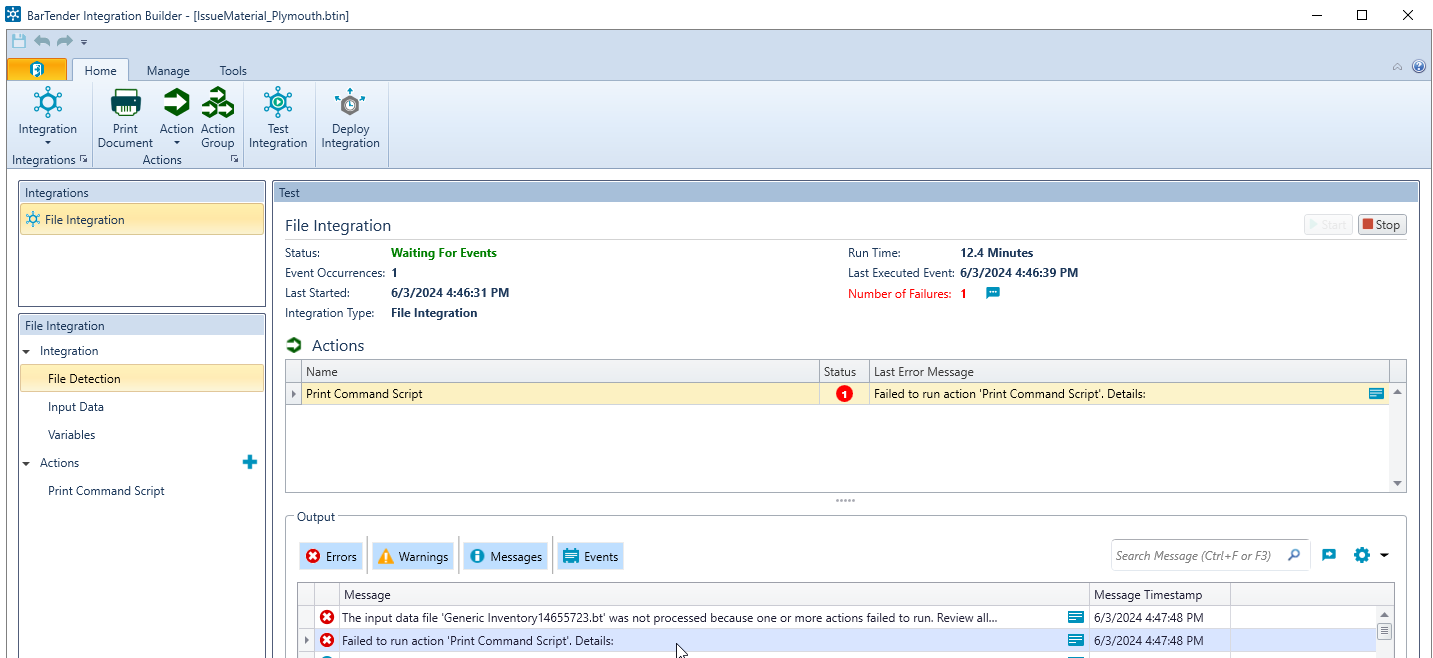
Task: Select the Variables tree item
Action: pyautogui.click(x=72, y=435)
